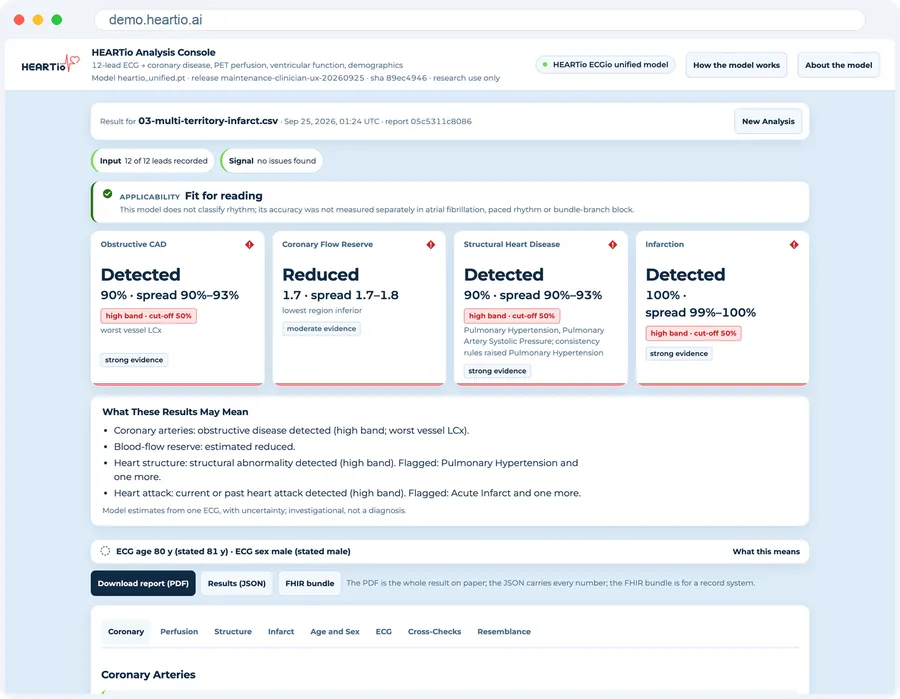Click the red alert icon on Obstructive CAD card
Viewport: 900px width, 699px height.
coord(249,244)
